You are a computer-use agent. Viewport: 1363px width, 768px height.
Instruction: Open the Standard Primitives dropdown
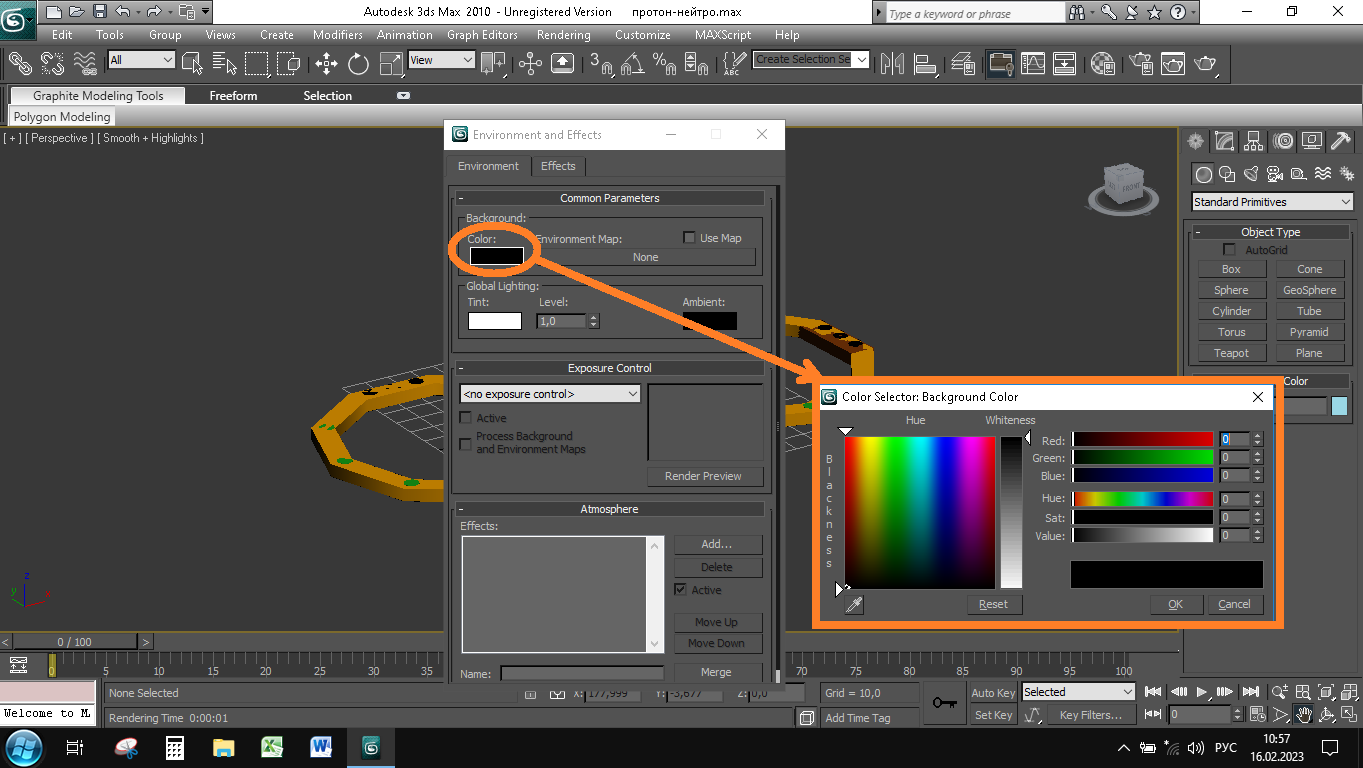click(1272, 202)
